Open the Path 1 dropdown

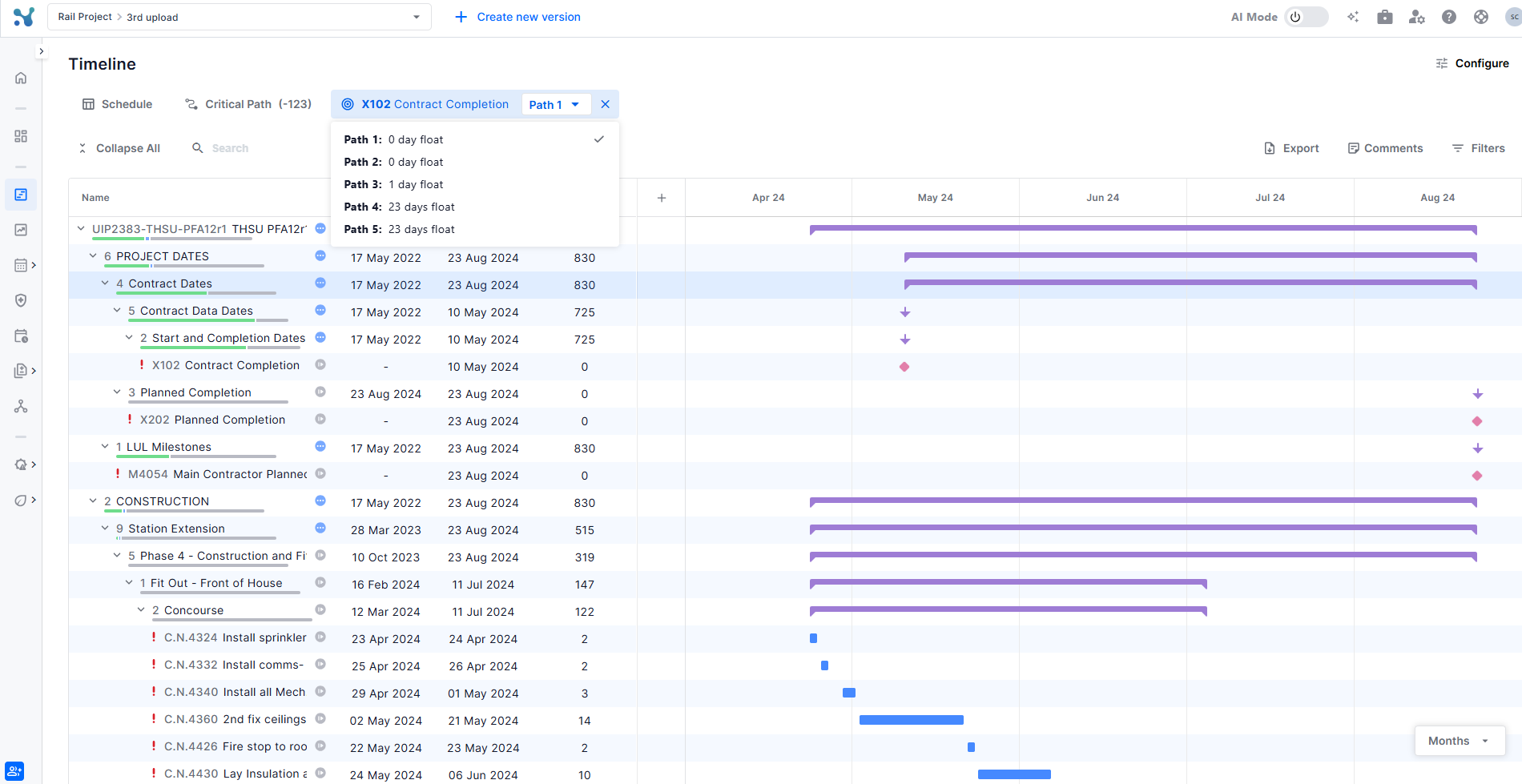[554, 105]
